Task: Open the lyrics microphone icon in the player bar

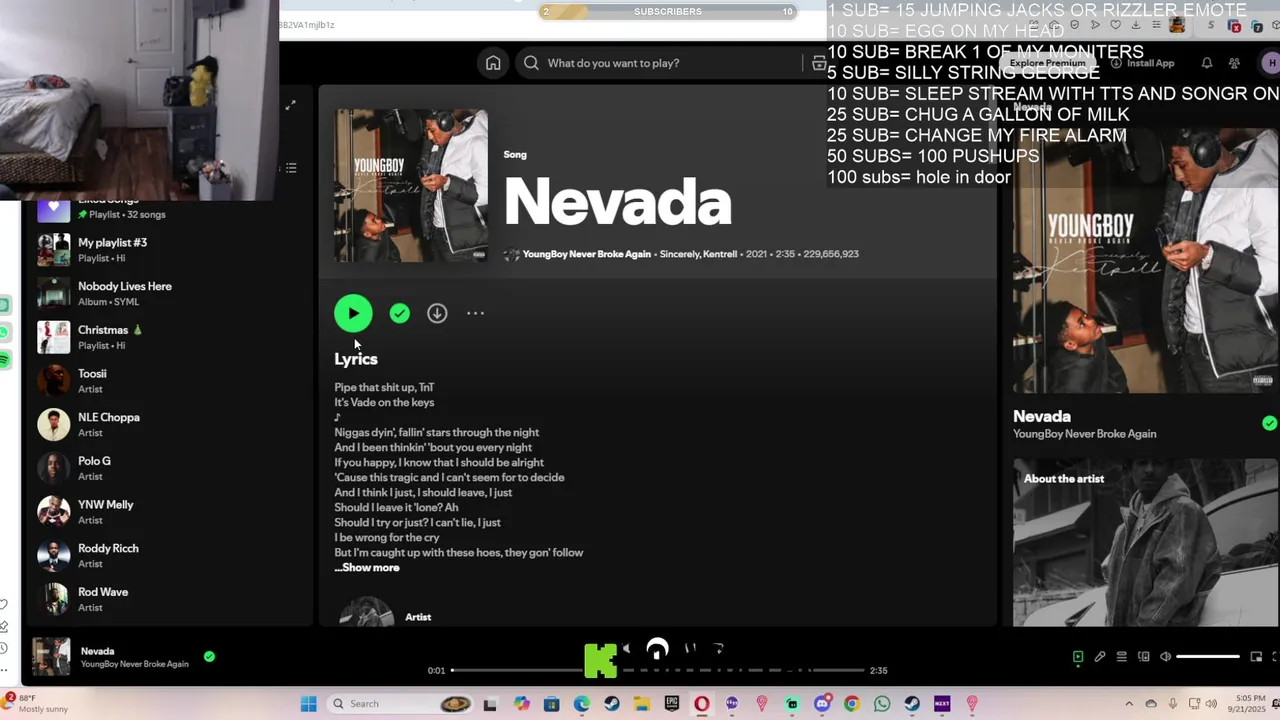Action: [1100, 657]
